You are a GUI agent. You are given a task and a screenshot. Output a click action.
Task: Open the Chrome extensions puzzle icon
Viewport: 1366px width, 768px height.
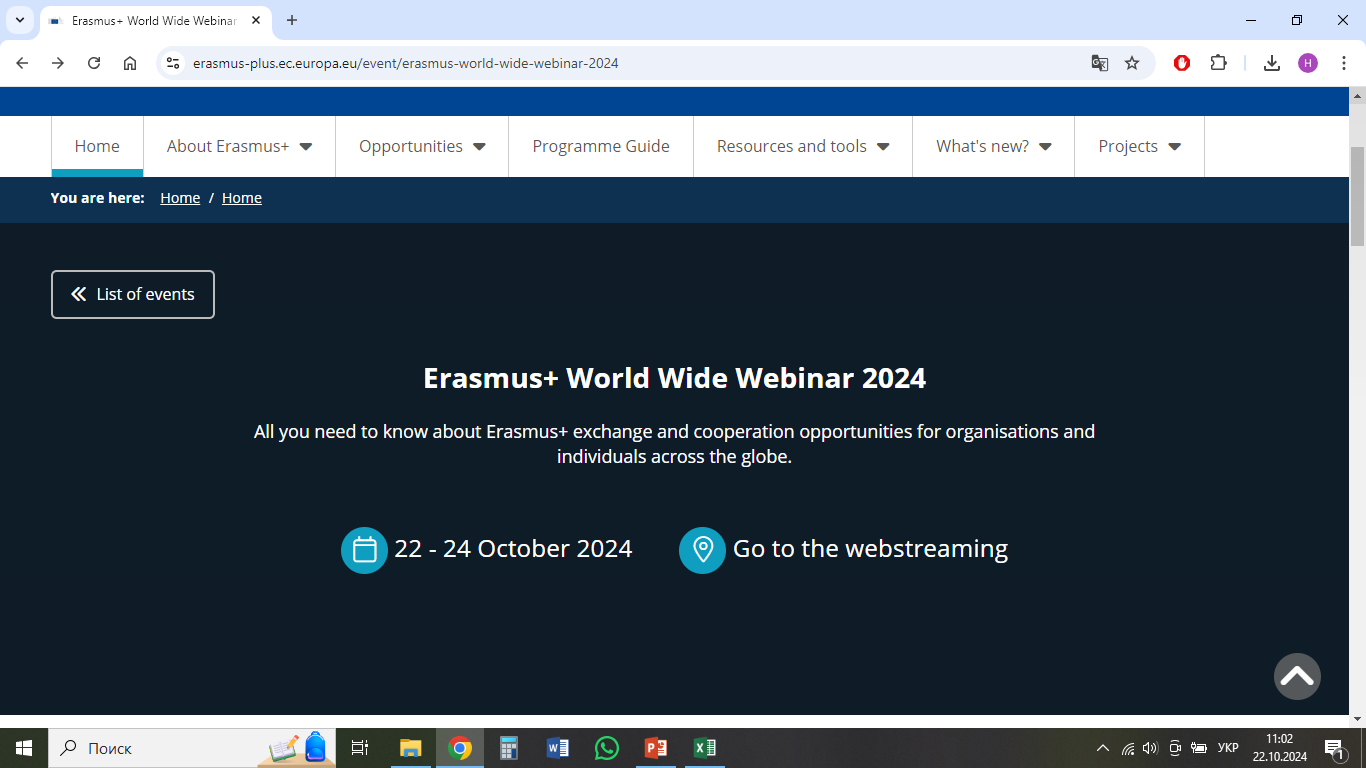pyautogui.click(x=1218, y=63)
